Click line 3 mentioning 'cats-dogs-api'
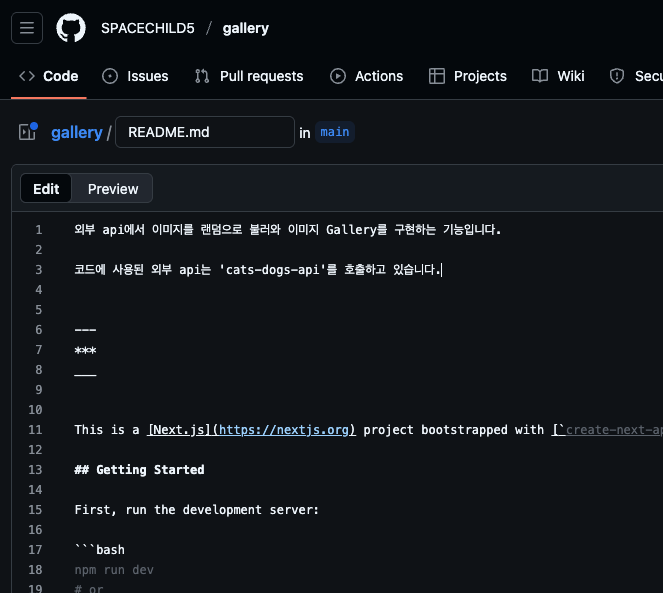The image size is (663, 593). pyautogui.click(x=257, y=269)
